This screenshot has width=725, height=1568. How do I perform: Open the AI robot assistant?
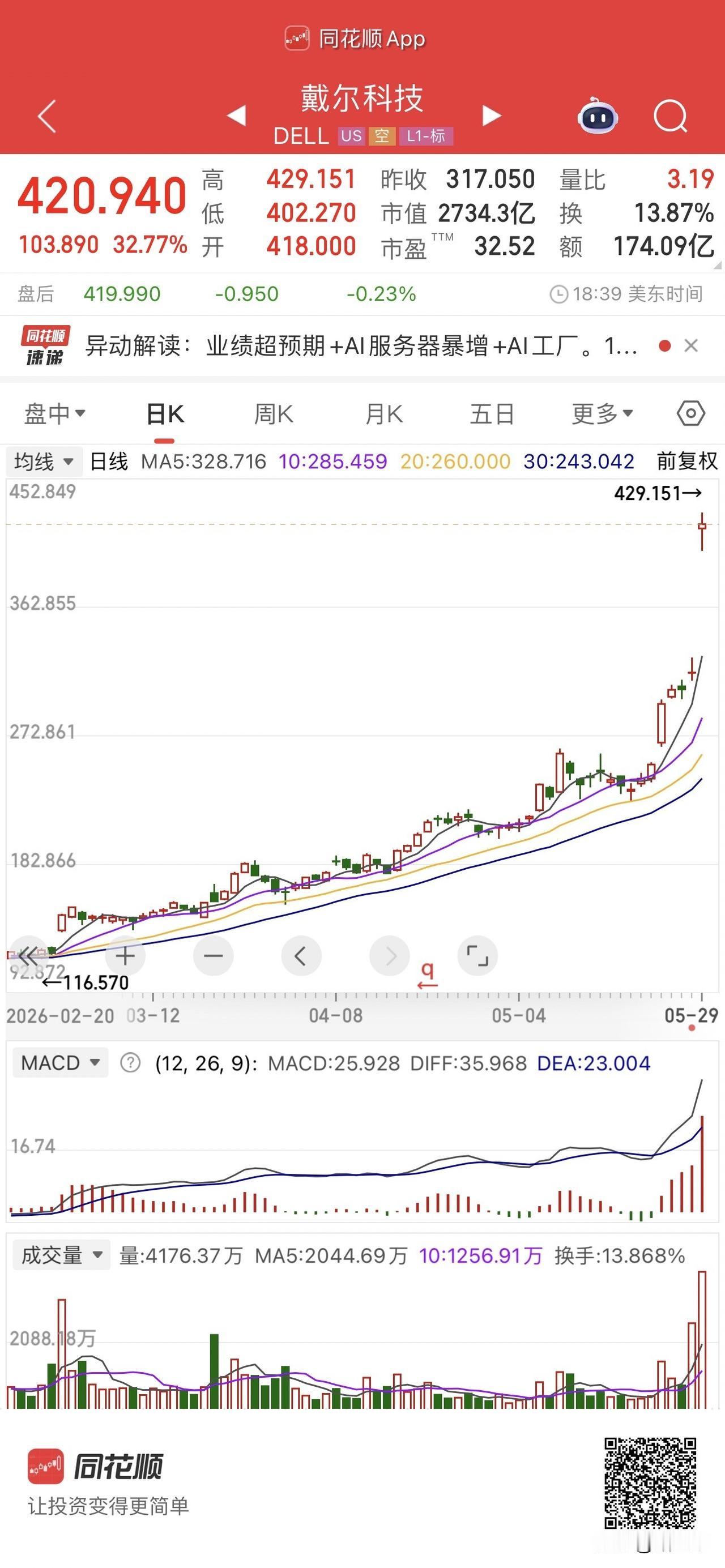pyautogui.click(x=597, y=115)
